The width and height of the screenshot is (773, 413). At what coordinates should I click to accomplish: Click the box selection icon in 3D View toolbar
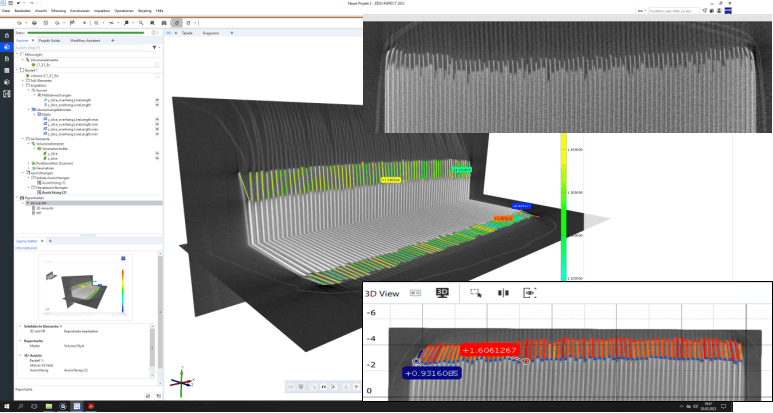point(476,293)
